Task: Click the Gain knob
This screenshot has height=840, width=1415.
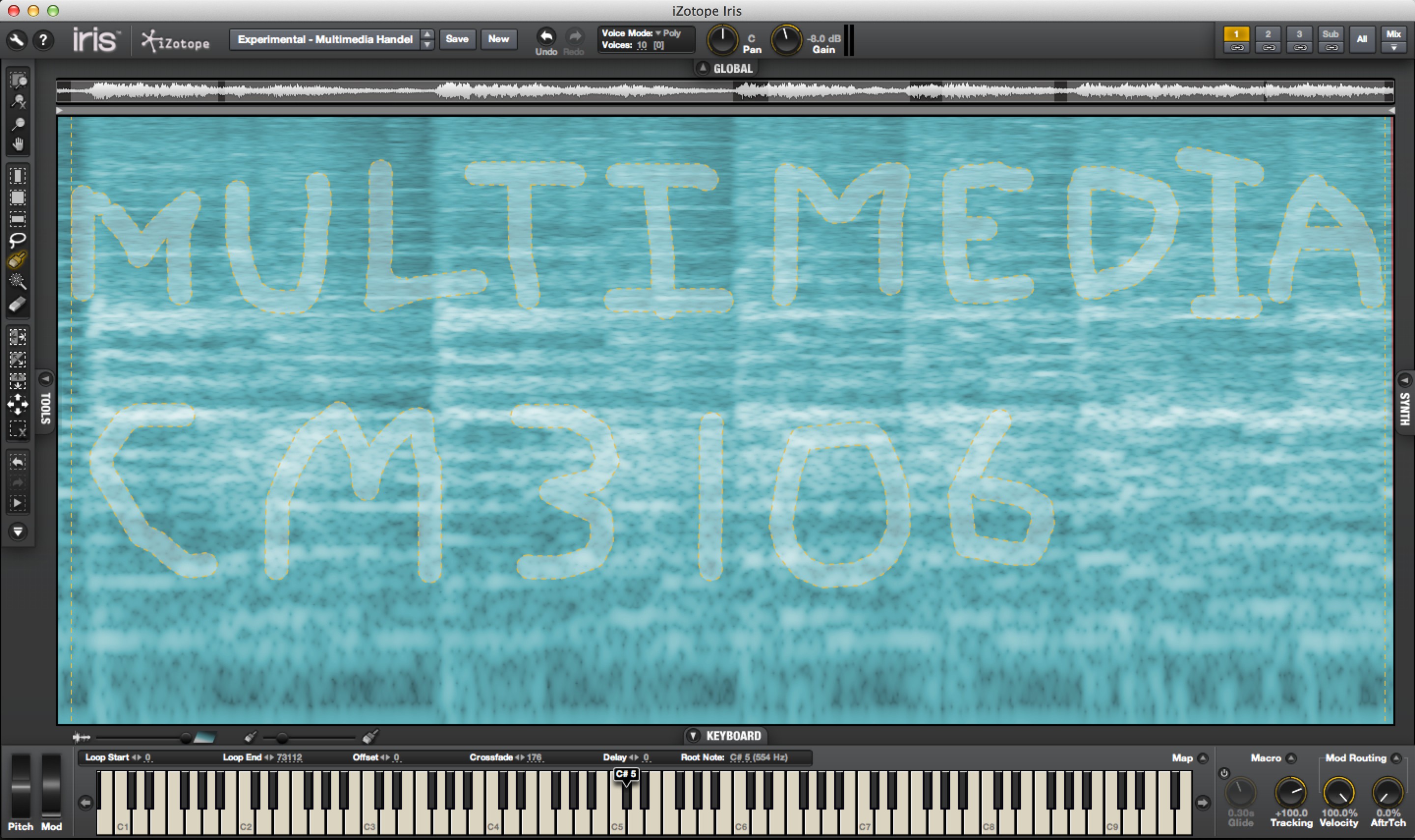Action: [x=786, y=40]
